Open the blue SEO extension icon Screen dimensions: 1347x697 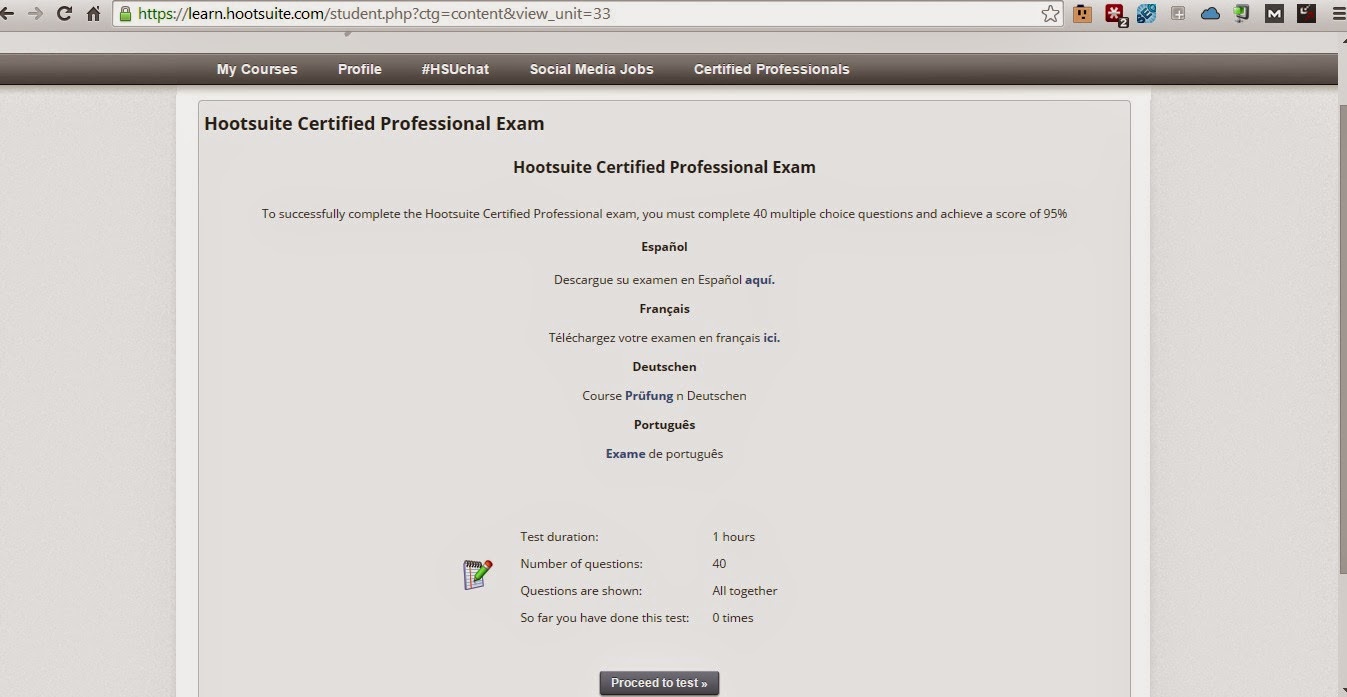(1147, 14)
